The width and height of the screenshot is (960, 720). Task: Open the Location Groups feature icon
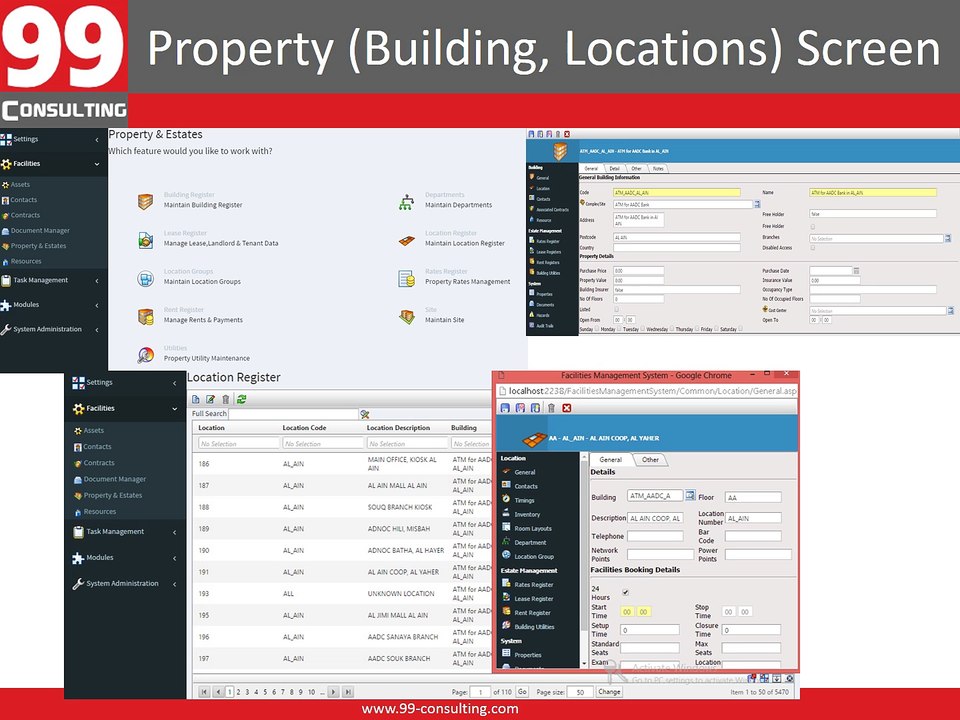coord(145,279)
